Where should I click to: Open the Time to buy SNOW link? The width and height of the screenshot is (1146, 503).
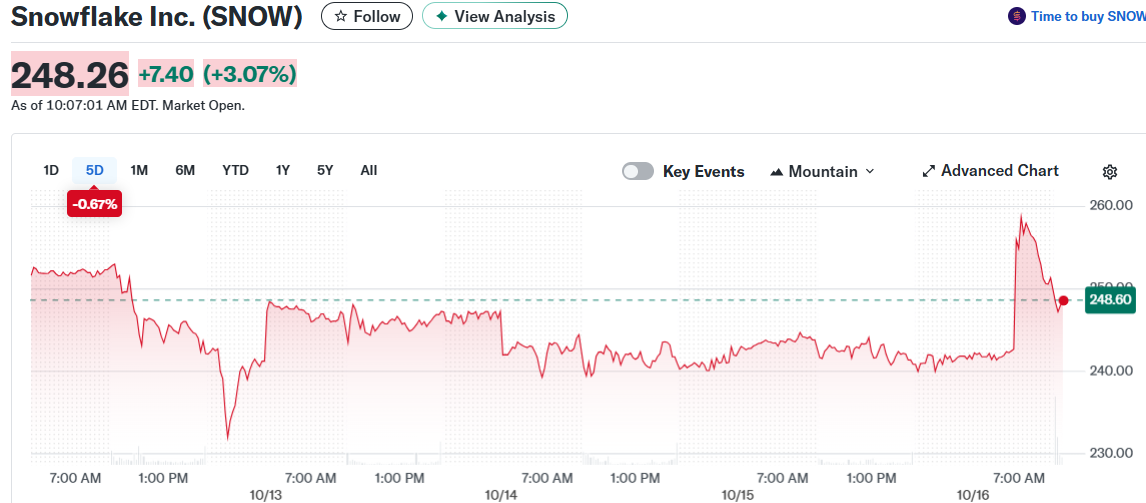tap(1088, 16)
